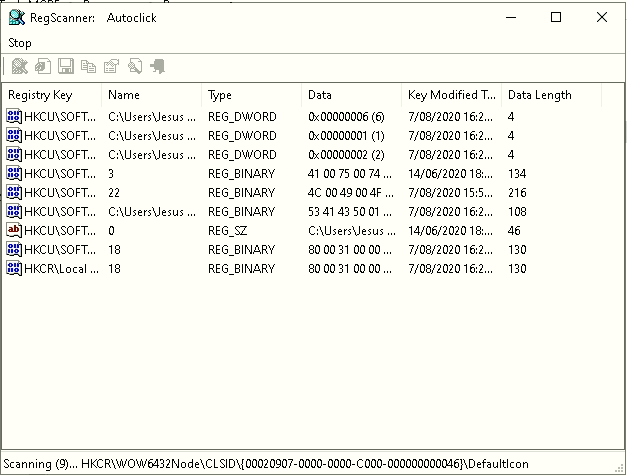Viewport: 627px width, 476px height.
Task: Click the binary icon of the 0x00000002 row
Action: (14, 154)
